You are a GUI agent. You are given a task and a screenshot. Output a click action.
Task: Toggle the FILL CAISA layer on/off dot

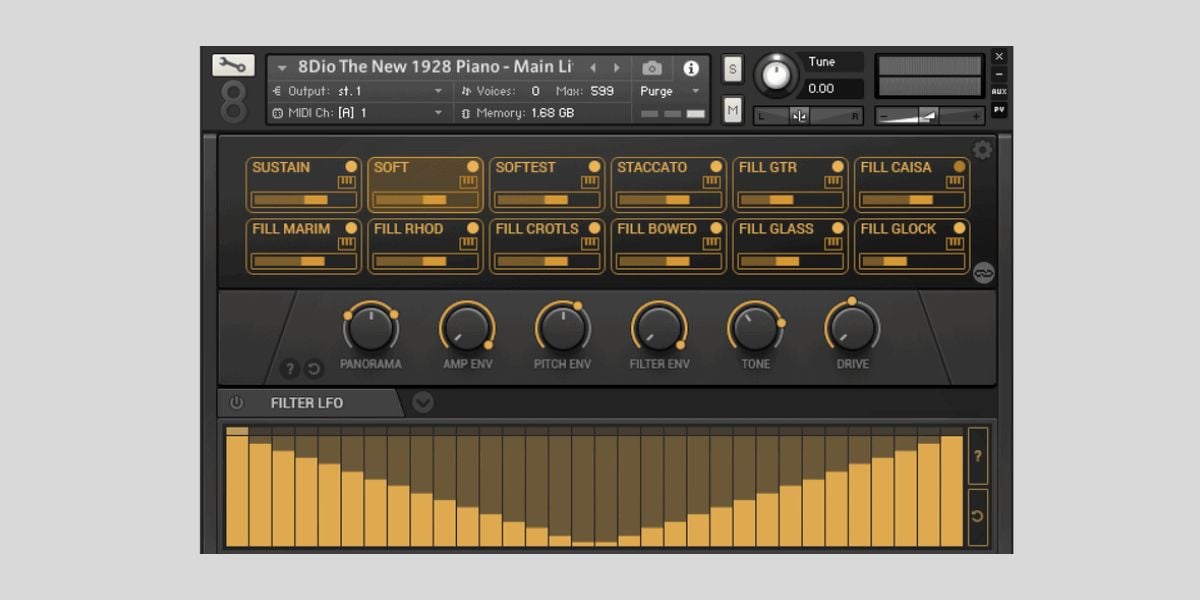point(959,167)
